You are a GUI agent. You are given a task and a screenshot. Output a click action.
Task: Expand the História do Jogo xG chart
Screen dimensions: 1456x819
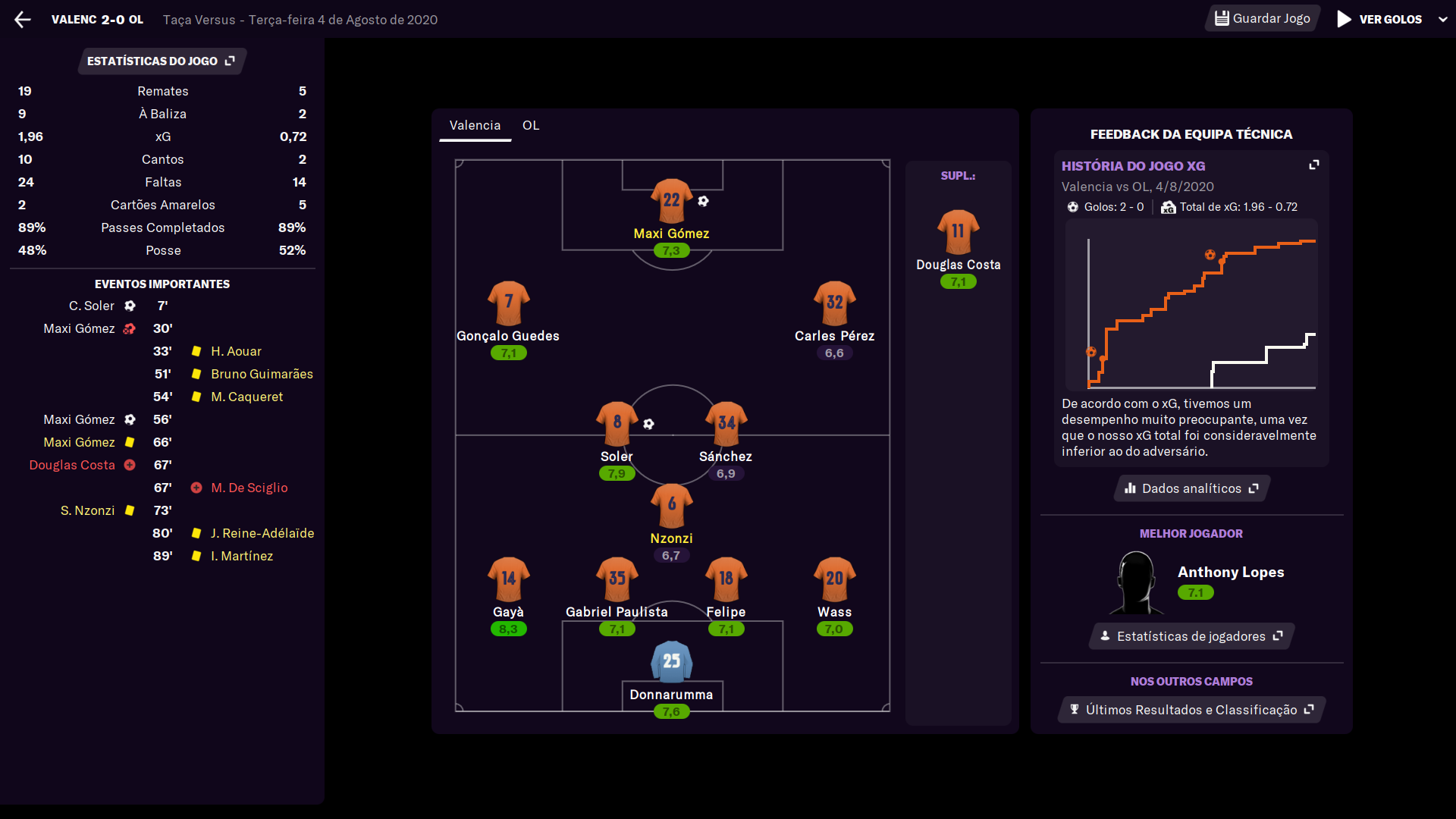pyautogui.click(x=1314, y=165)
